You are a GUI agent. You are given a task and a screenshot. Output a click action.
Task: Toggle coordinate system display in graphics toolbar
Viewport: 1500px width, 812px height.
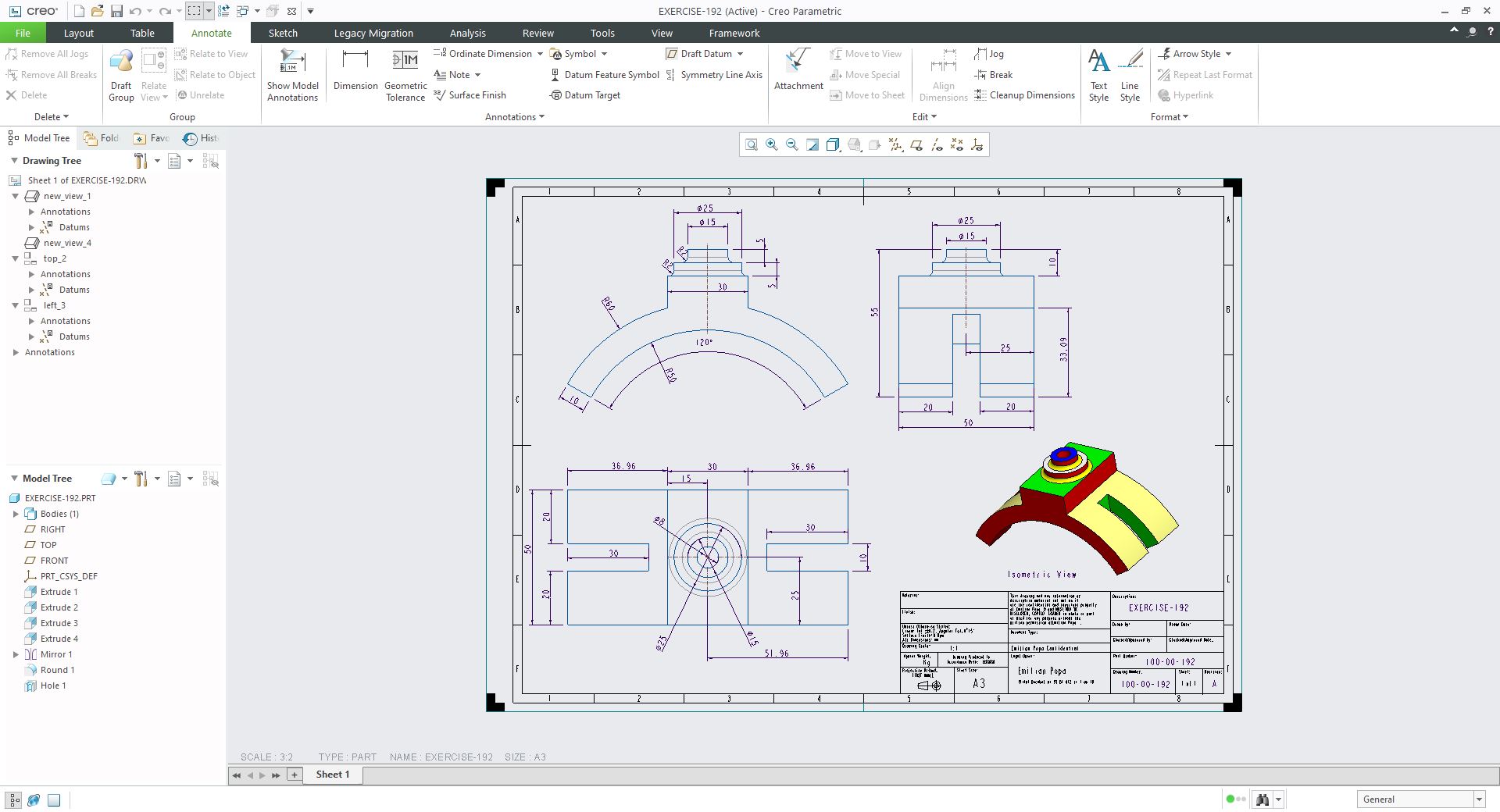click(x=977, y=144)
